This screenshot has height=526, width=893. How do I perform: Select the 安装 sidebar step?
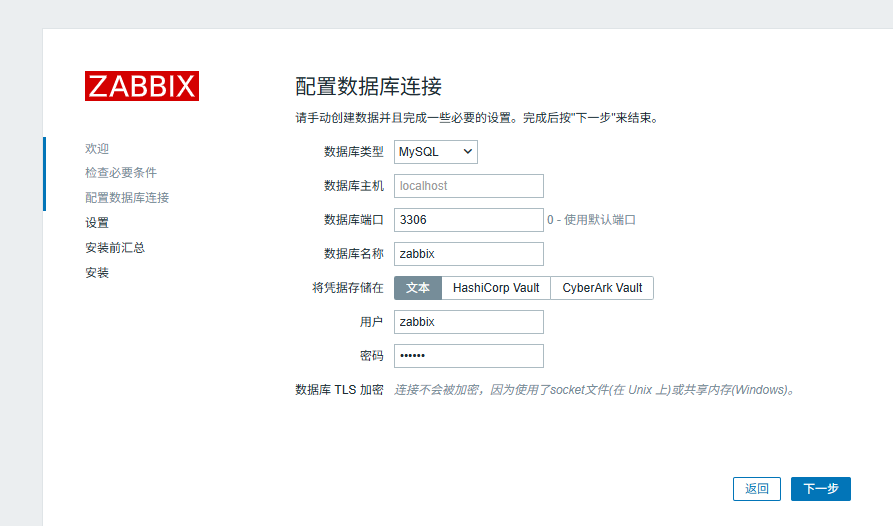[x=97, y=273]
